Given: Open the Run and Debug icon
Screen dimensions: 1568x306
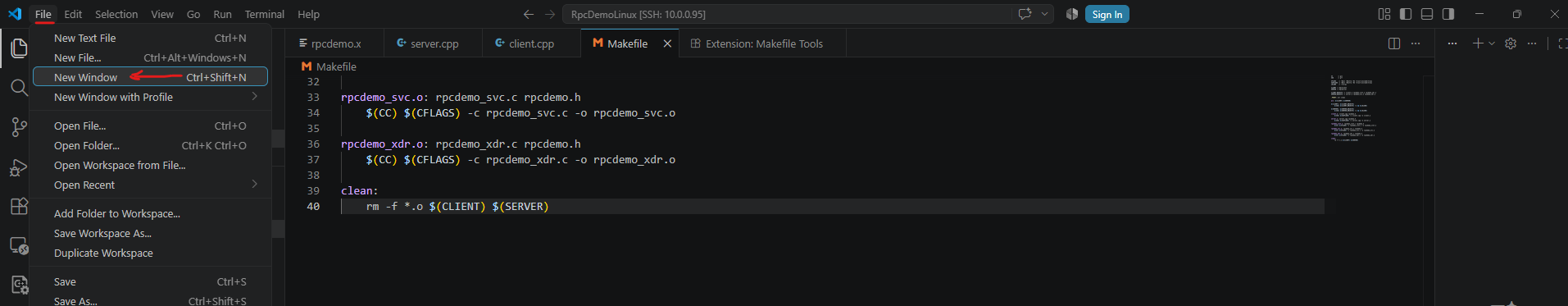Looking at the screenshot, I should [19, 167].
